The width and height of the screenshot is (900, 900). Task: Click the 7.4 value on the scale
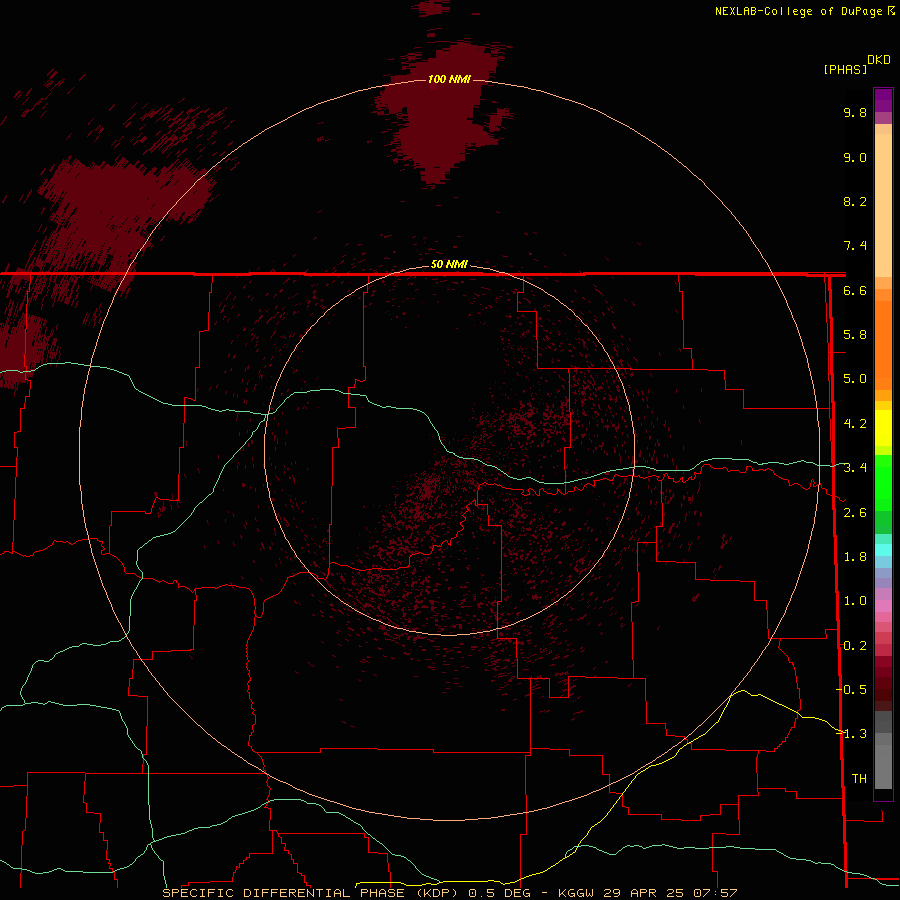(x=855, y=246)
